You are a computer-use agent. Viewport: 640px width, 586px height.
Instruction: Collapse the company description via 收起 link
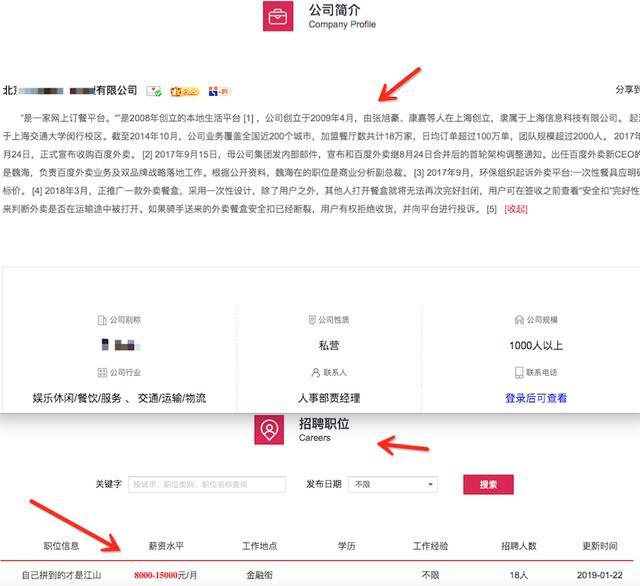click(516, 209)
